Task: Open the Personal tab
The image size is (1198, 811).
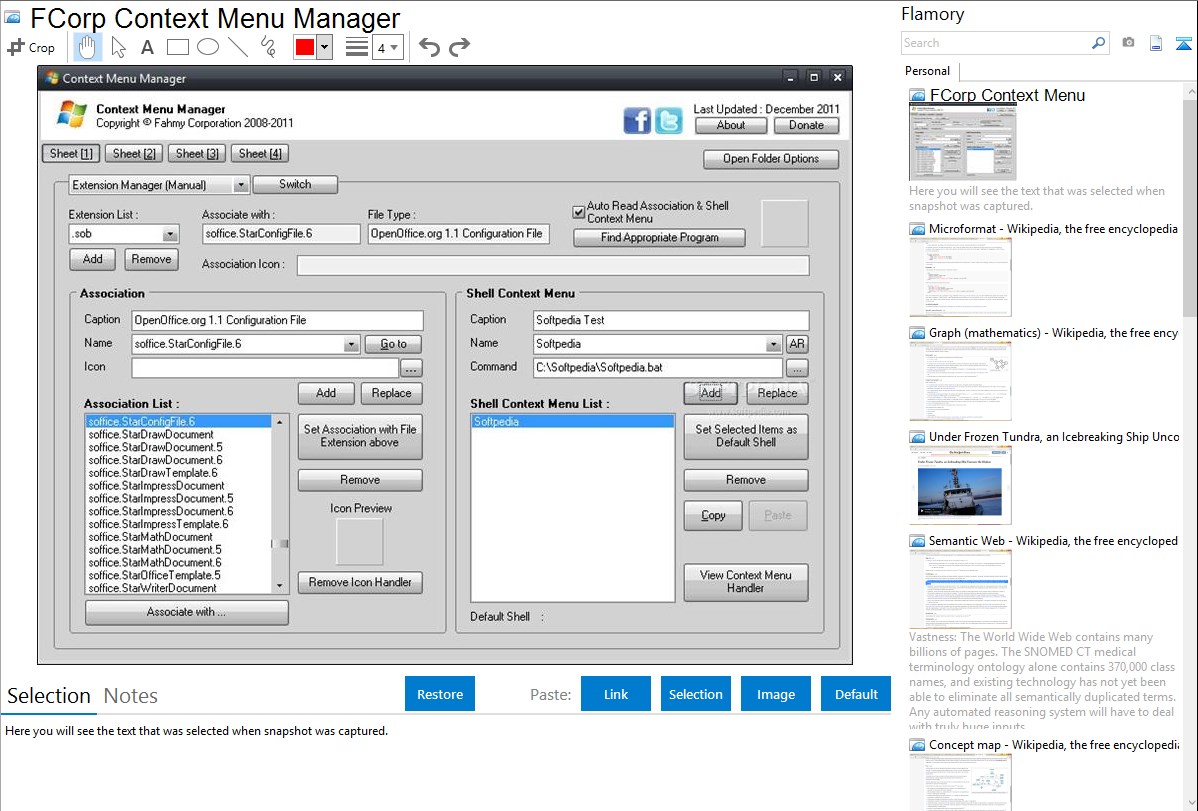Action: [927, 71]
